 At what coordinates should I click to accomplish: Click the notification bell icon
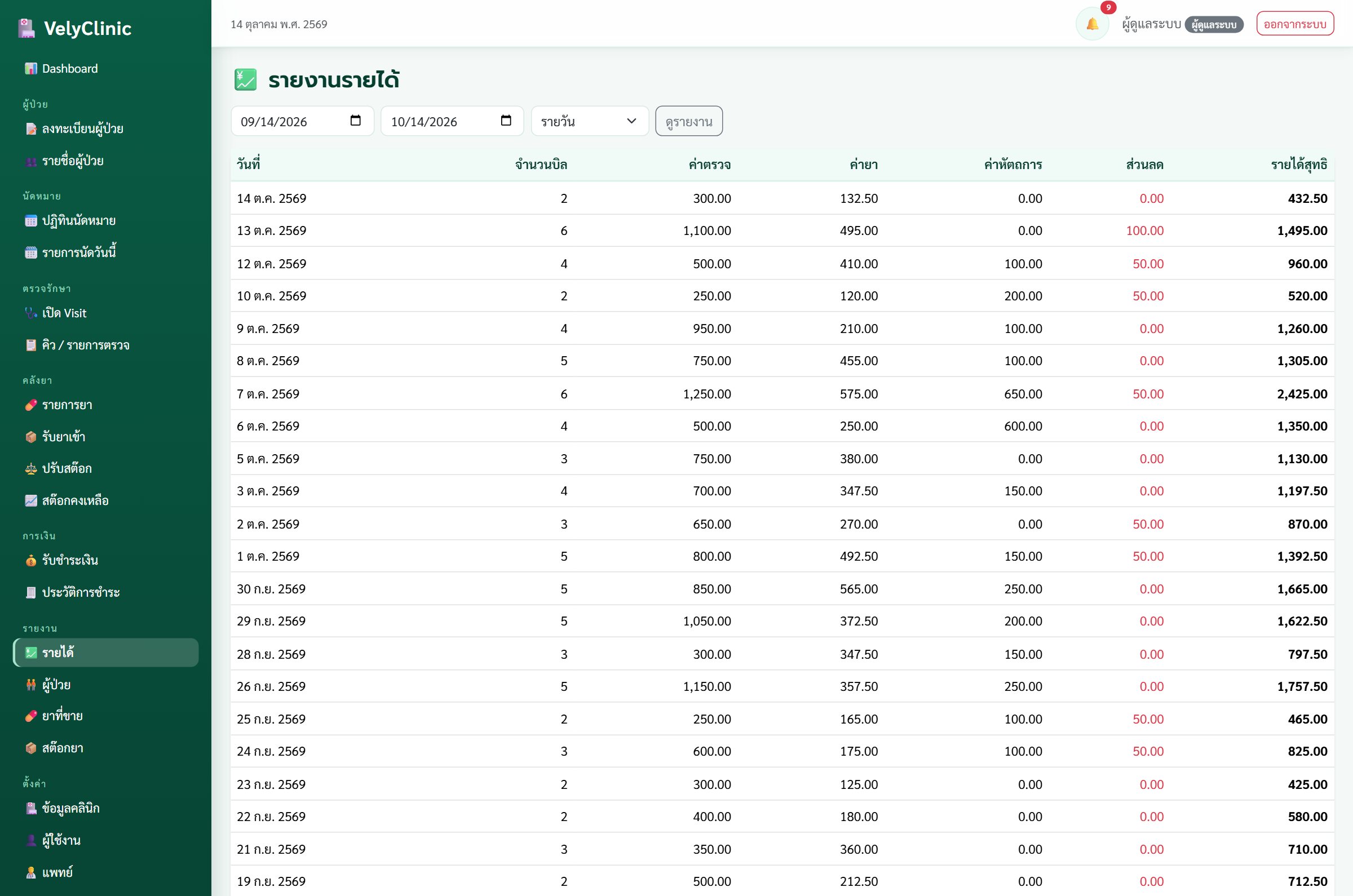click(1092, 24)
